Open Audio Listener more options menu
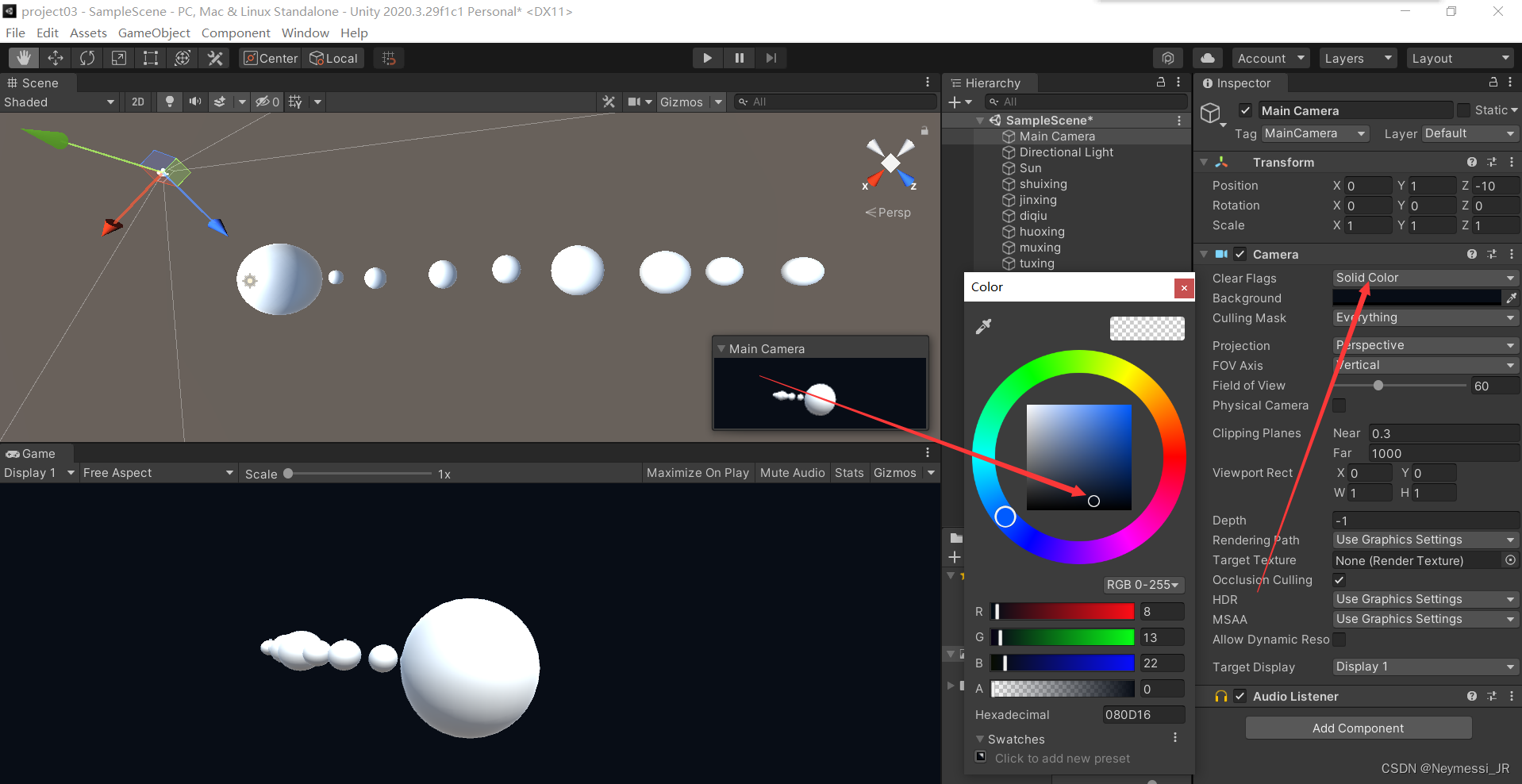Image resolution: width=1522 pixels, height=784 pixels. [x=1511, y=696]
